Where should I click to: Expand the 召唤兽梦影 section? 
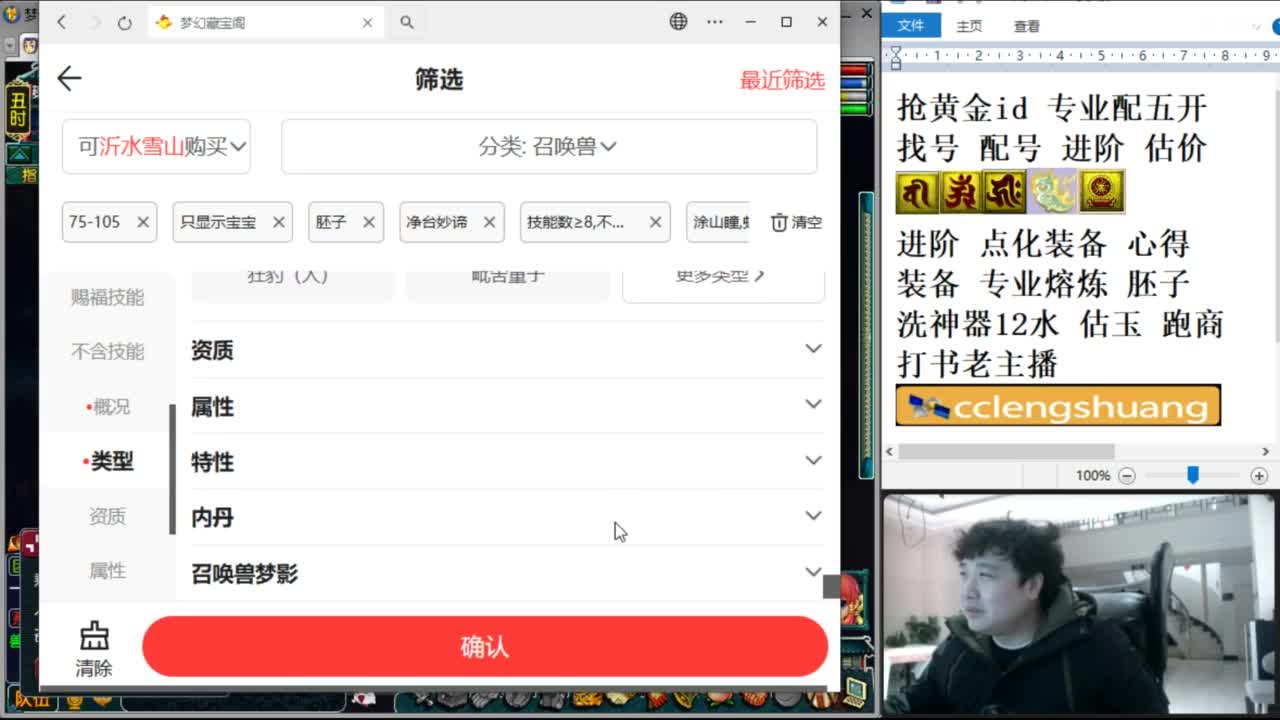click(508, 573)
